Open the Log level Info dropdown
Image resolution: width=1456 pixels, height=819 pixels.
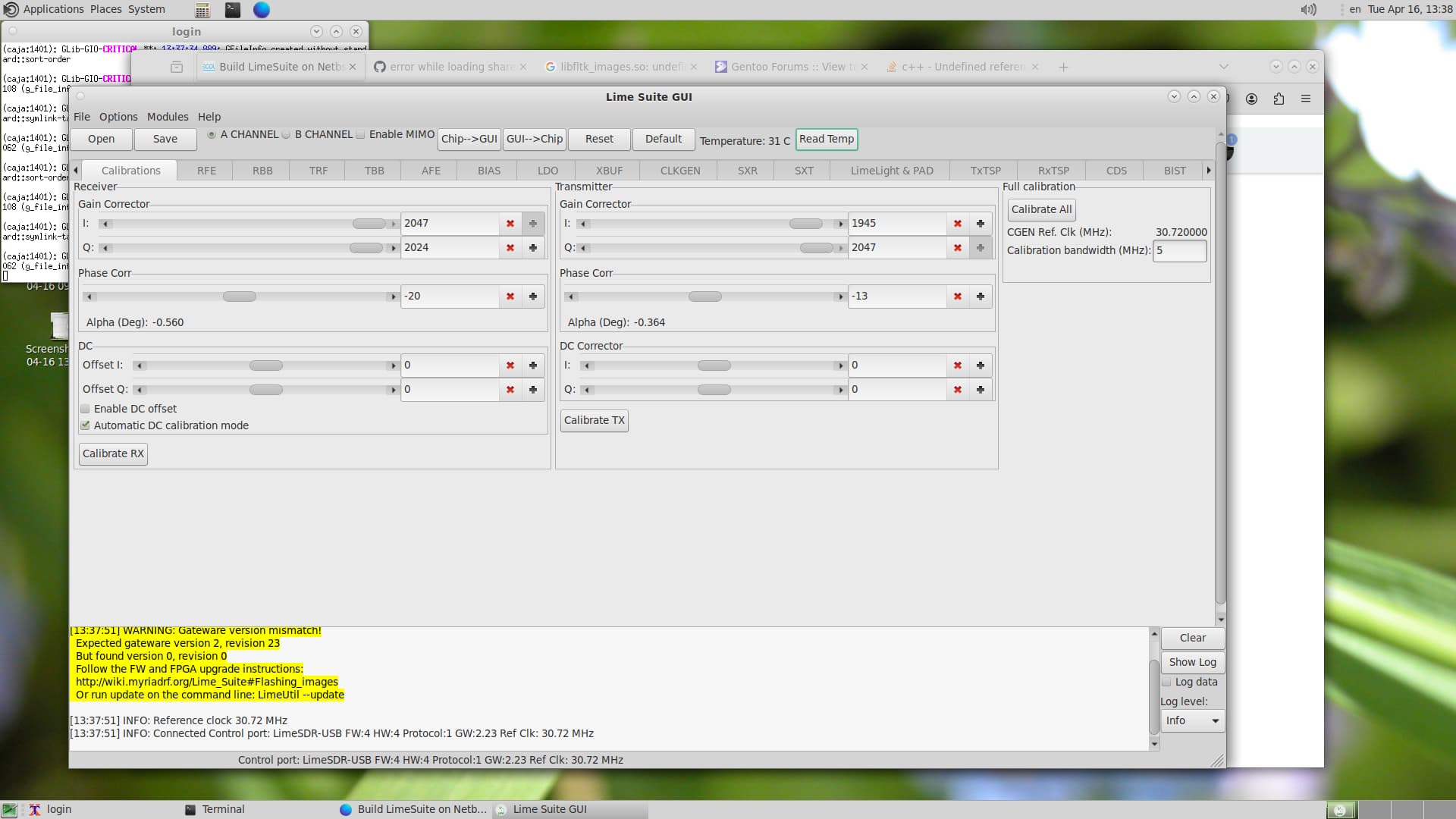click(x=1192, y=721)
